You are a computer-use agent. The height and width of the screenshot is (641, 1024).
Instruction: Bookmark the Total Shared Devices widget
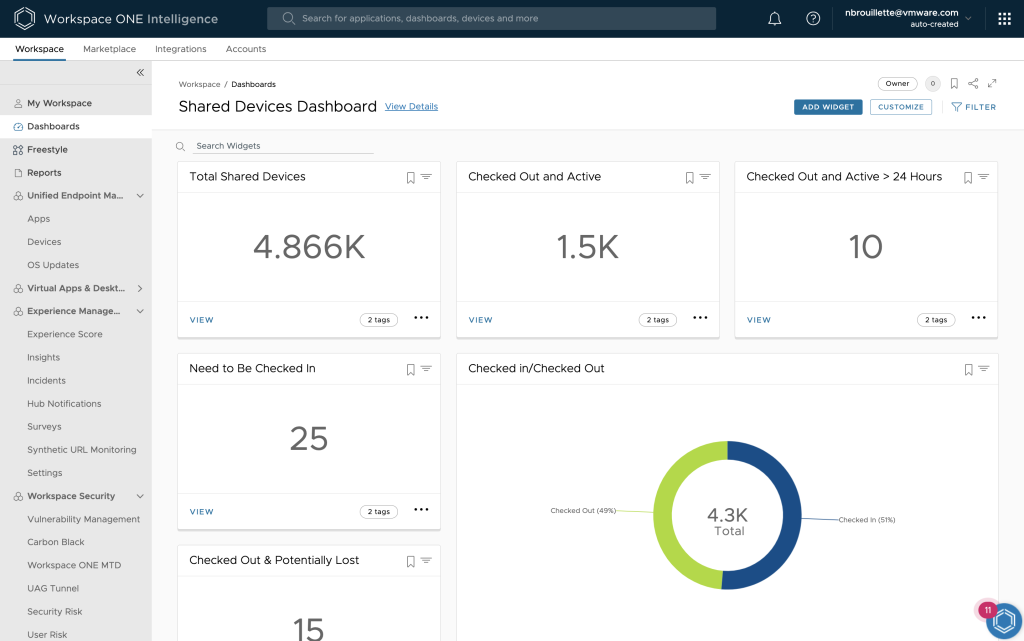410,177
